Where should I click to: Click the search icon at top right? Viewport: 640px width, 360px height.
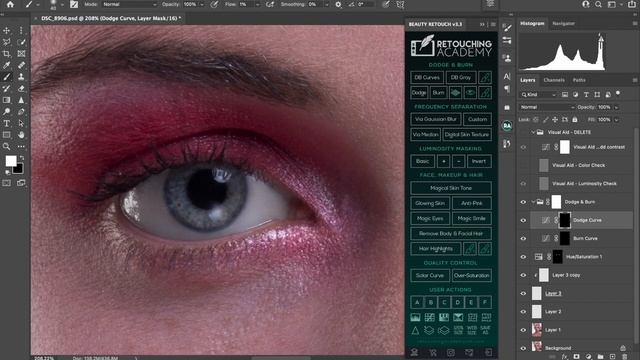pyautogui.click(x=598, y=4)
